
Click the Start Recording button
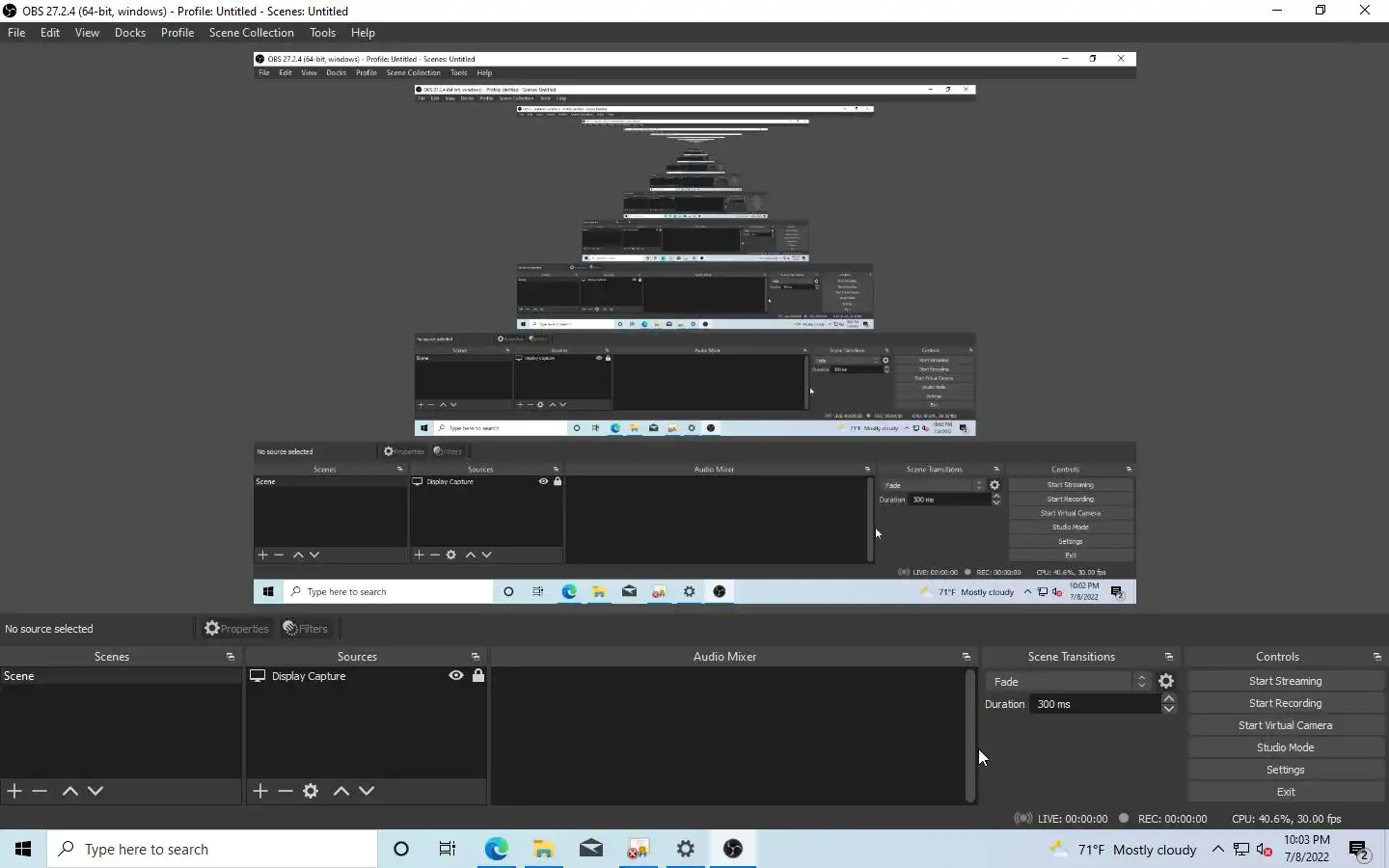(1286, 703)
